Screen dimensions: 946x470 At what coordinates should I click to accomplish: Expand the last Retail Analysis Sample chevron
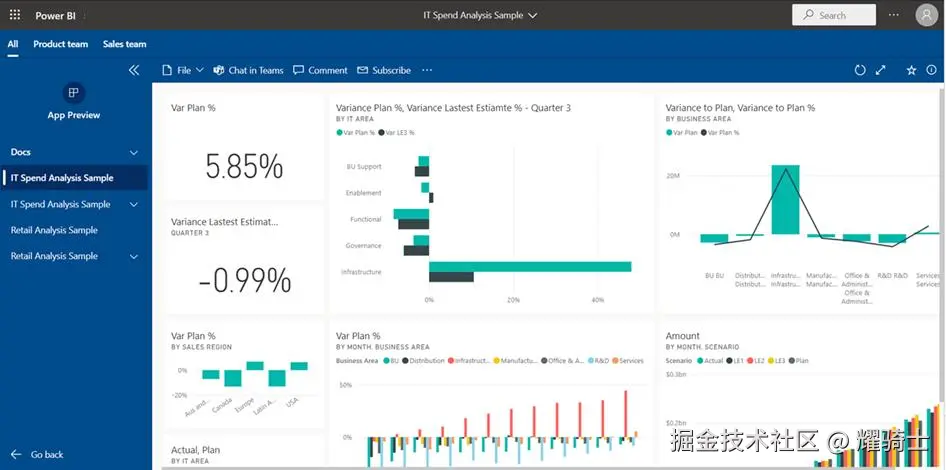[x=134, y=256]
